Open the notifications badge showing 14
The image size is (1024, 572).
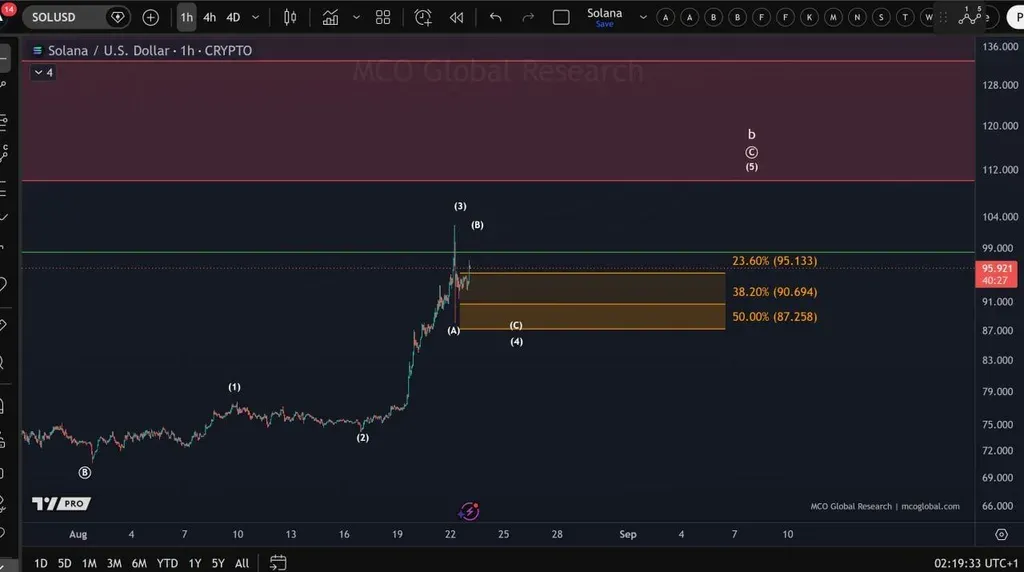(x=8, y=10)
